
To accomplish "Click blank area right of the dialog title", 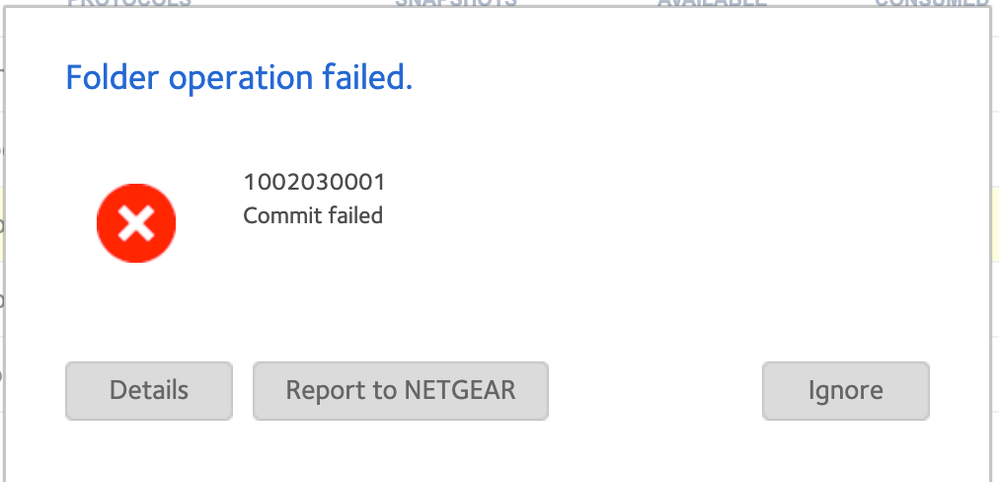I will coord(700,77).
